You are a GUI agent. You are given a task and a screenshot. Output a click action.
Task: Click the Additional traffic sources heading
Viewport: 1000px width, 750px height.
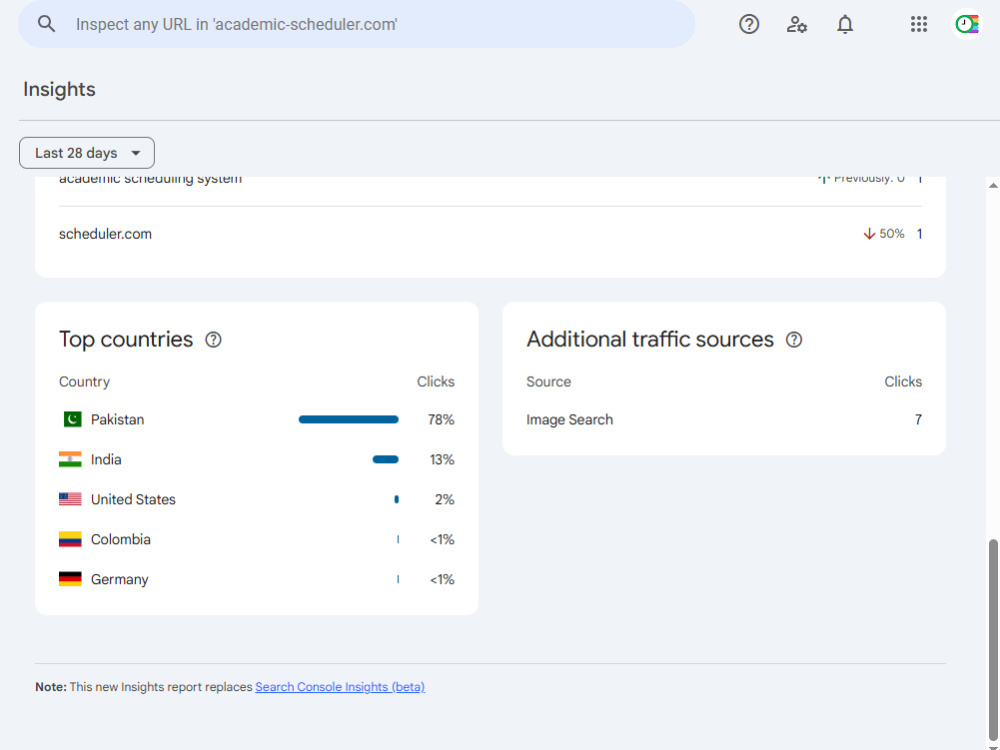[x=650, y=339]
